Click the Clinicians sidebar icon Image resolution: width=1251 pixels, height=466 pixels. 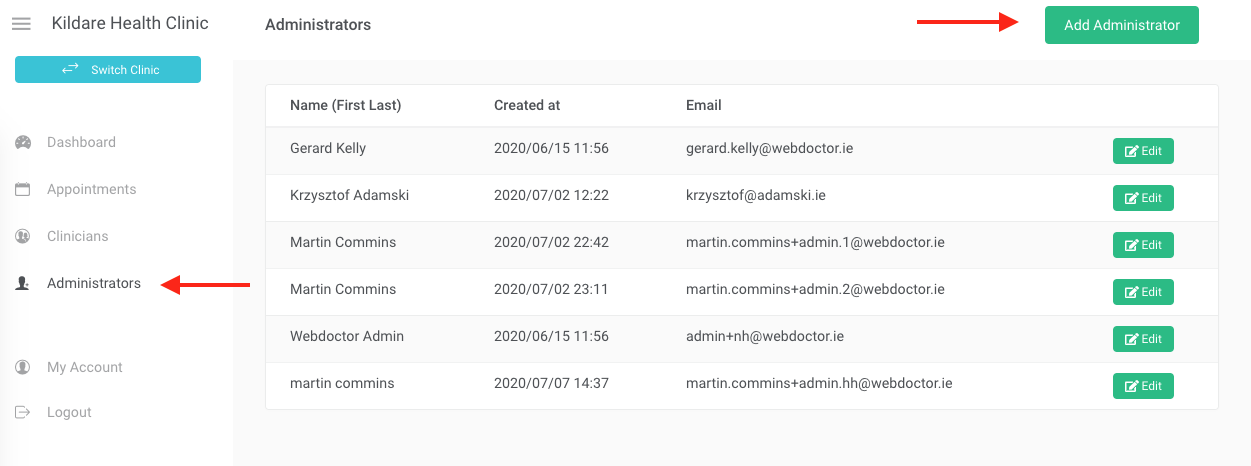[x=22, y=236]
